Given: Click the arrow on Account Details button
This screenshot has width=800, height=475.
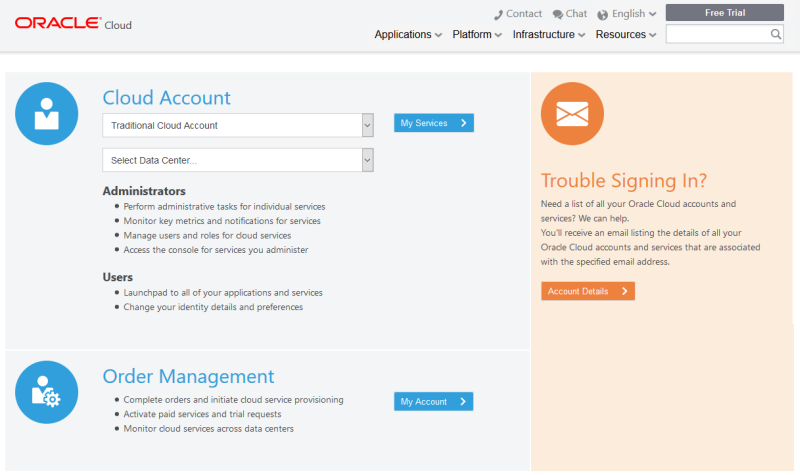Looking at the screenshot, I should click(624, 291).
